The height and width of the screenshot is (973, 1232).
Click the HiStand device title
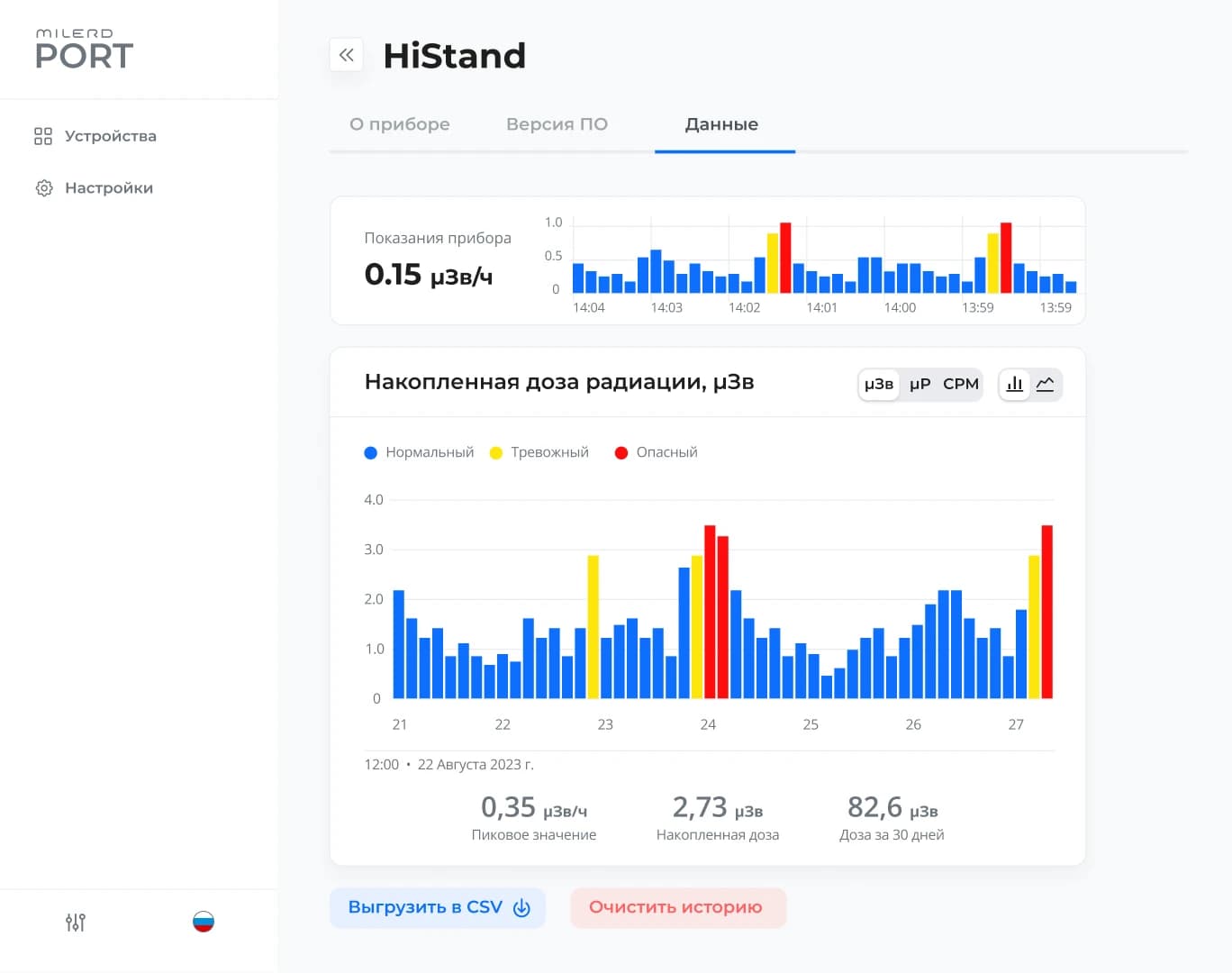click(x=455, y=56)
